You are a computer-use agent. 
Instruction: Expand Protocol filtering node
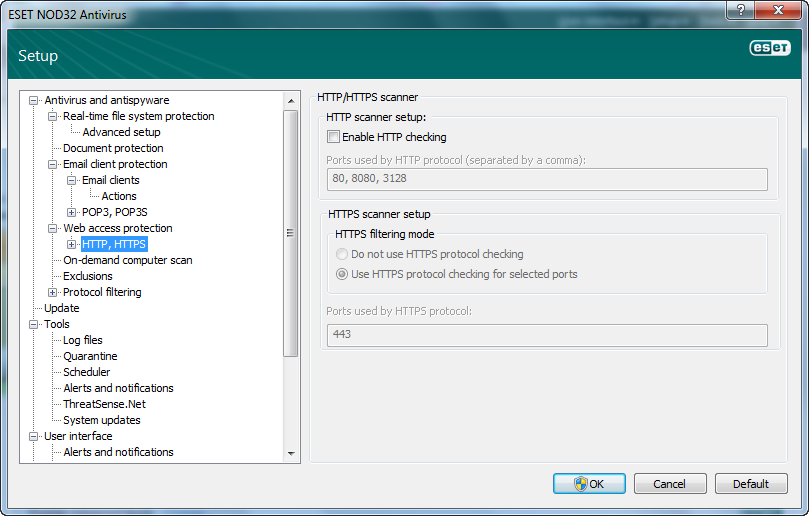(52, 292)
